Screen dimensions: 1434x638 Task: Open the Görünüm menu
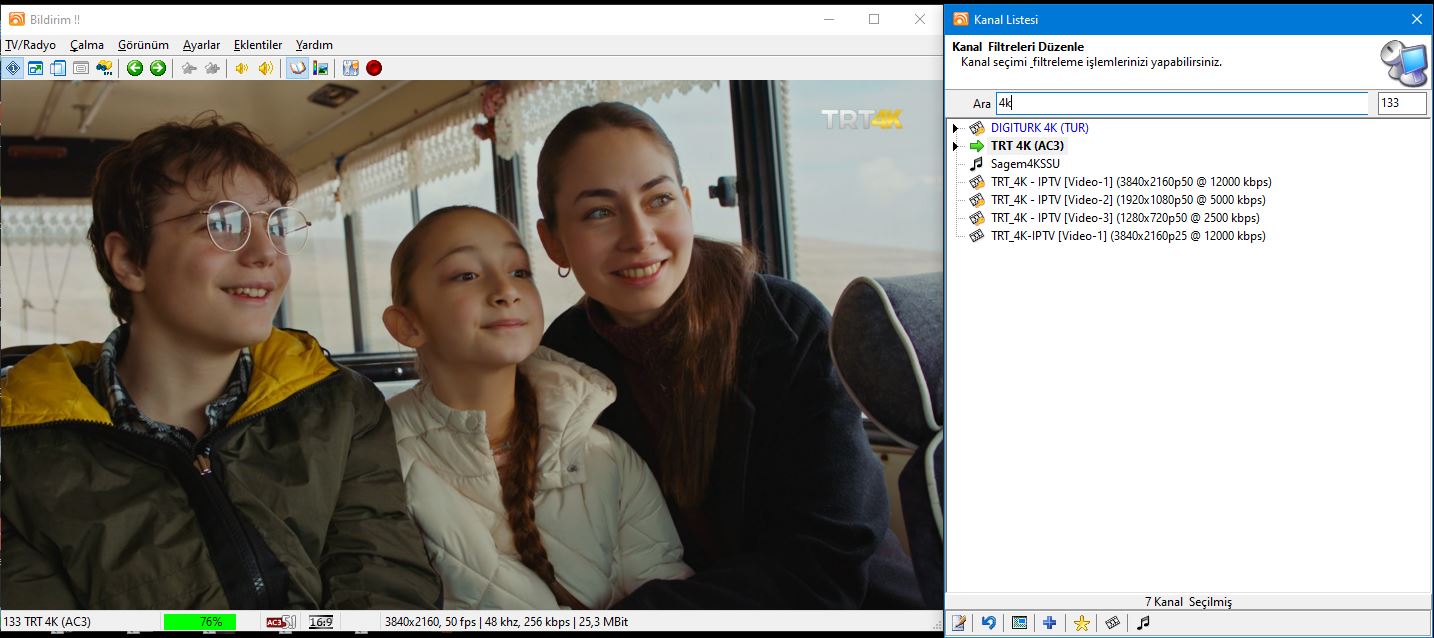point(144,45)
